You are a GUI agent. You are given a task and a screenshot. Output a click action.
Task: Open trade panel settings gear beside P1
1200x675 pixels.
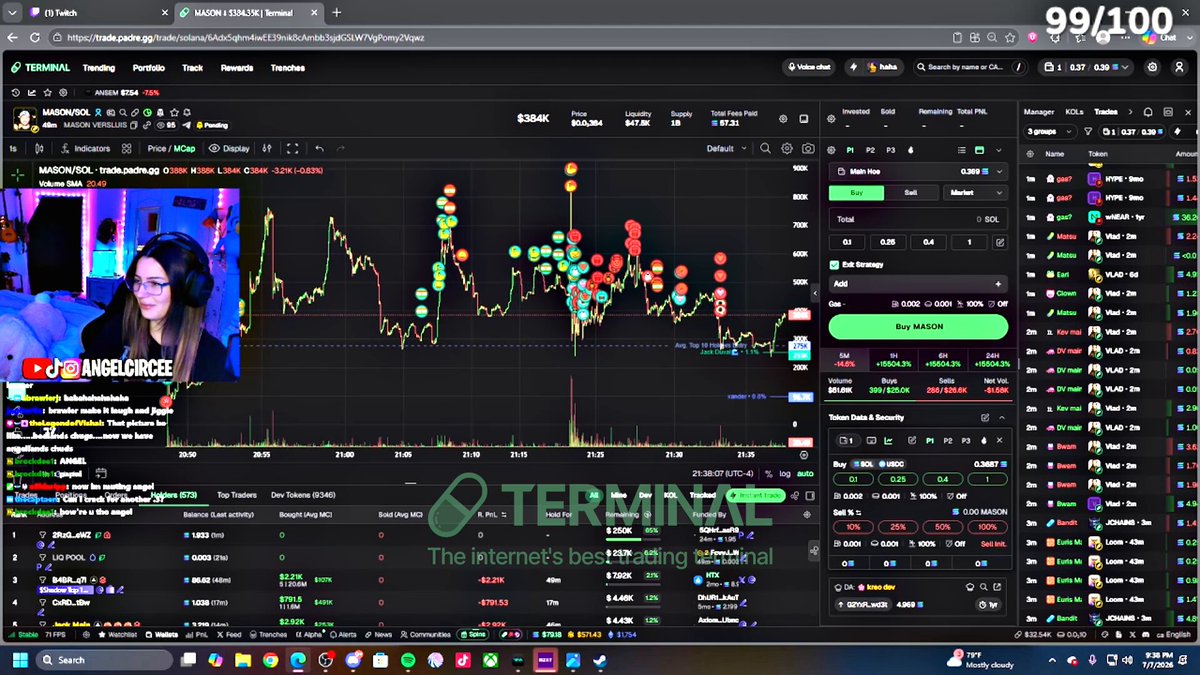pos(833,150)
